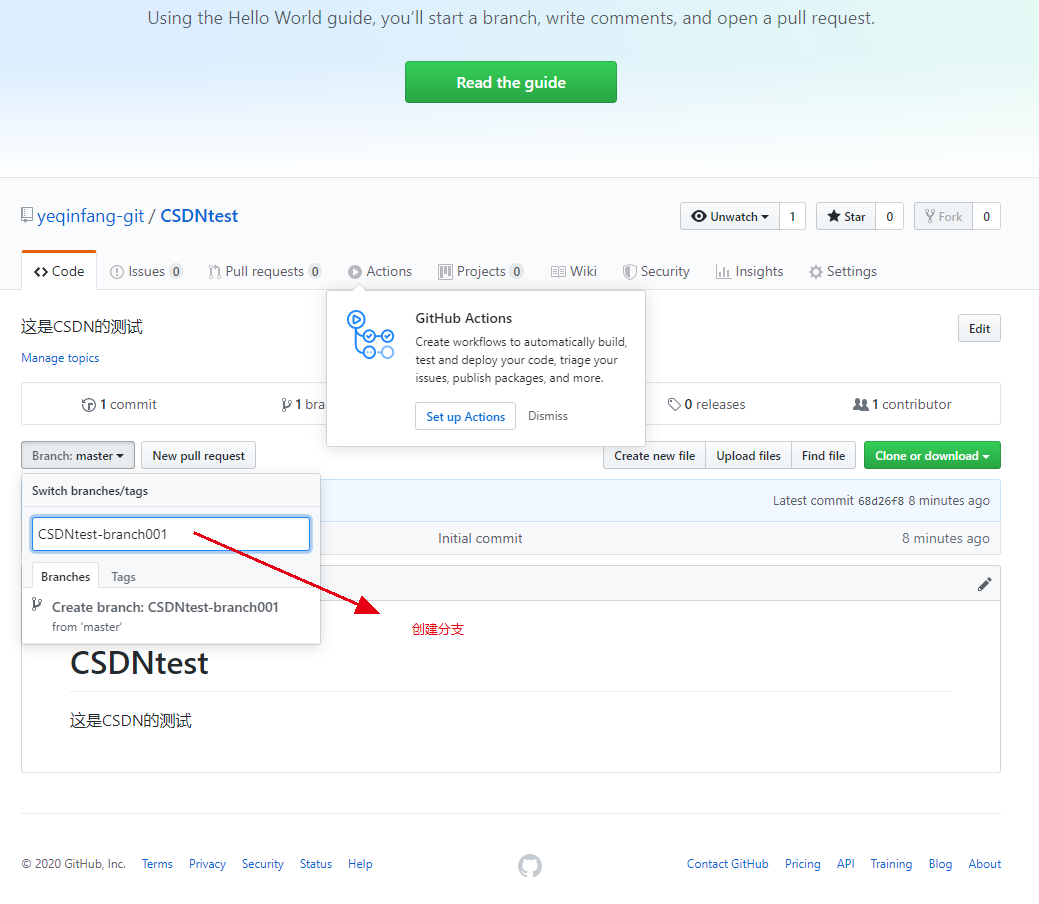The image size is (1039, 904).
Task: Click the stargazers count 0
Action: click(889, 217)
